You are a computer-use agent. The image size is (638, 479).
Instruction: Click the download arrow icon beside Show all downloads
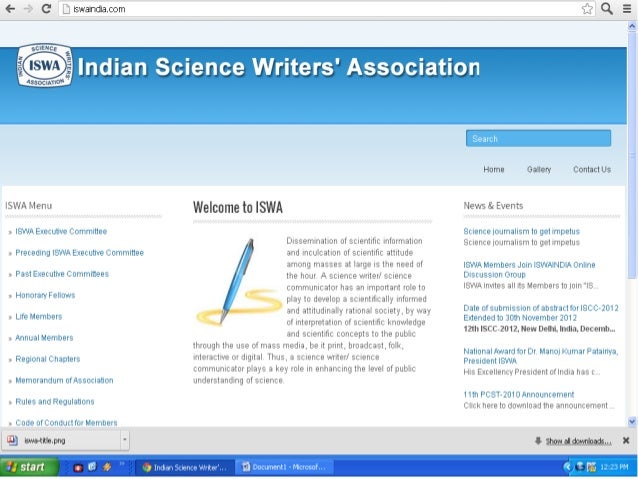(x=538, y=440)
